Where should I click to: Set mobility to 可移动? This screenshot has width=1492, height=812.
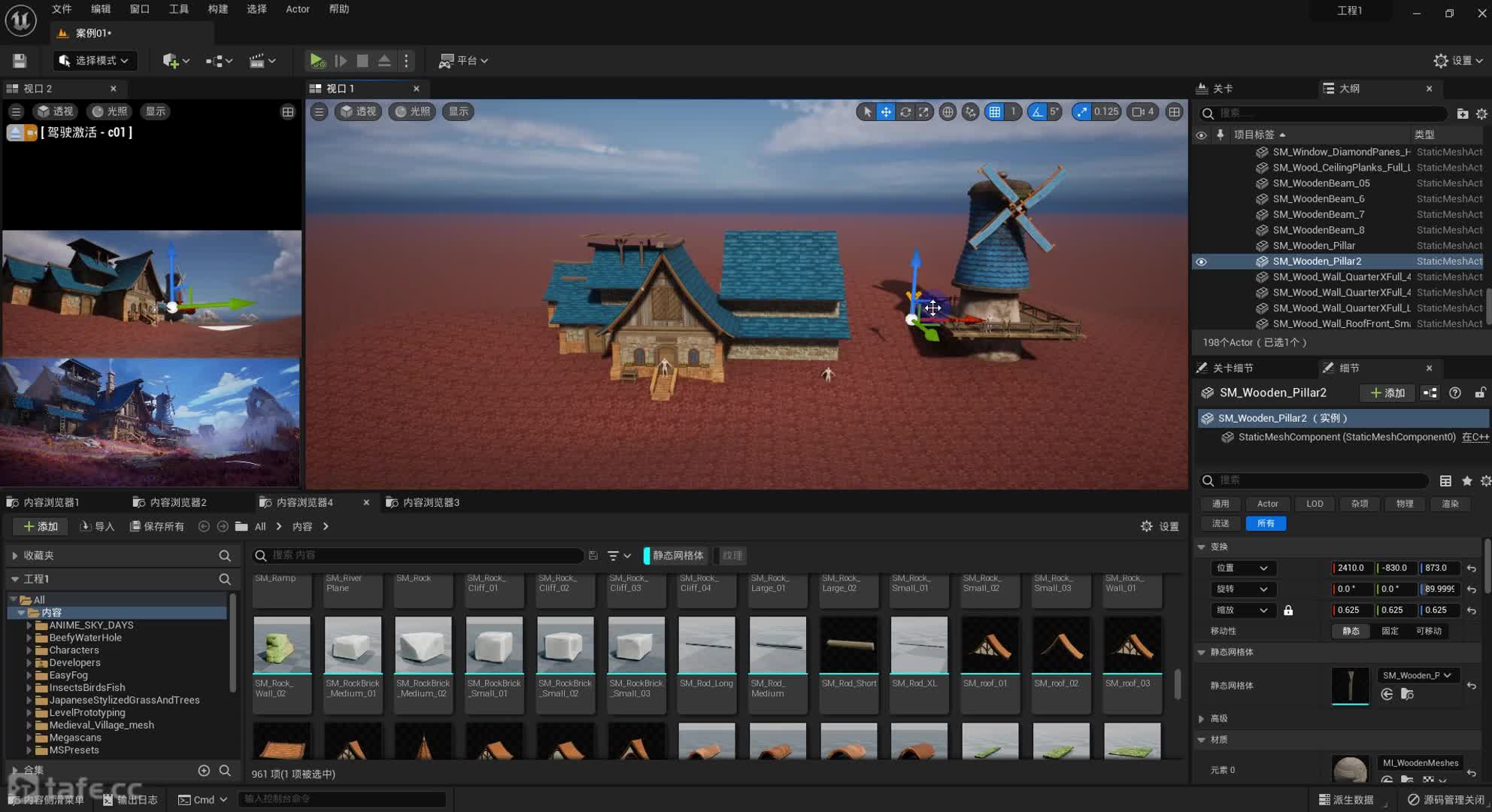(x=1429, y=631)
